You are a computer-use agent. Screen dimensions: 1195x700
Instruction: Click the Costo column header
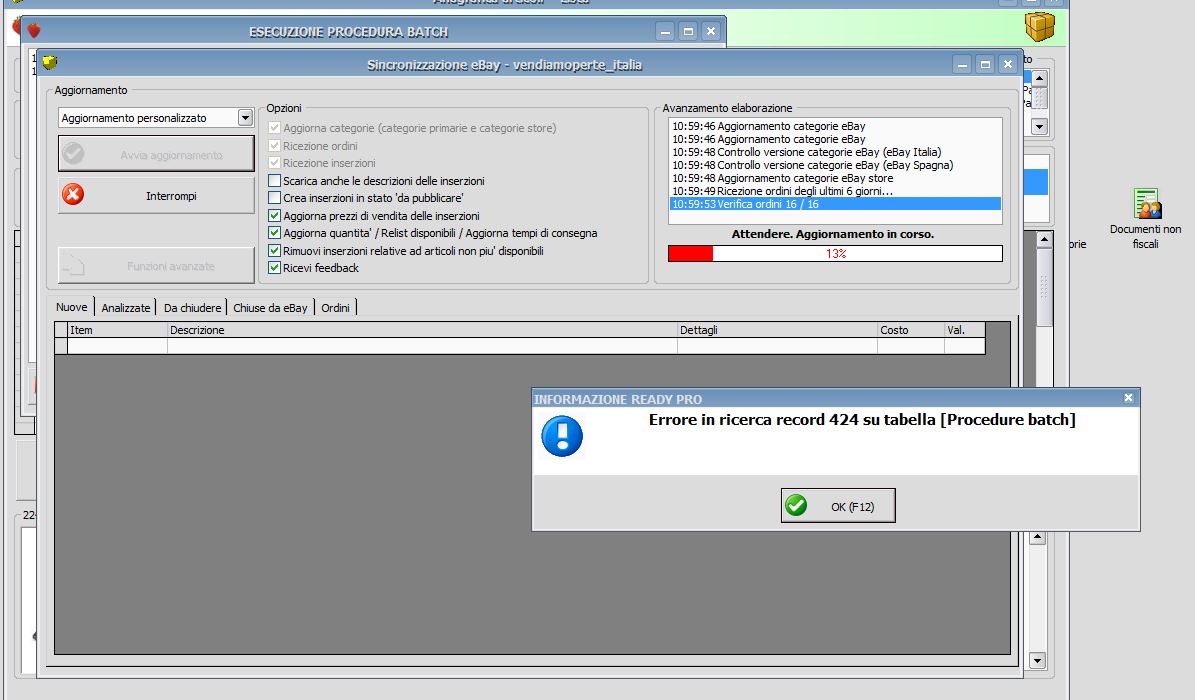click(x=911, y=330)
